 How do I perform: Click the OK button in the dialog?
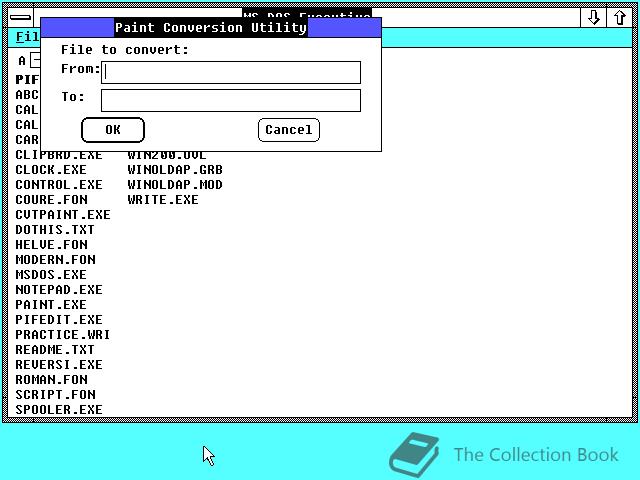(113, 130)
